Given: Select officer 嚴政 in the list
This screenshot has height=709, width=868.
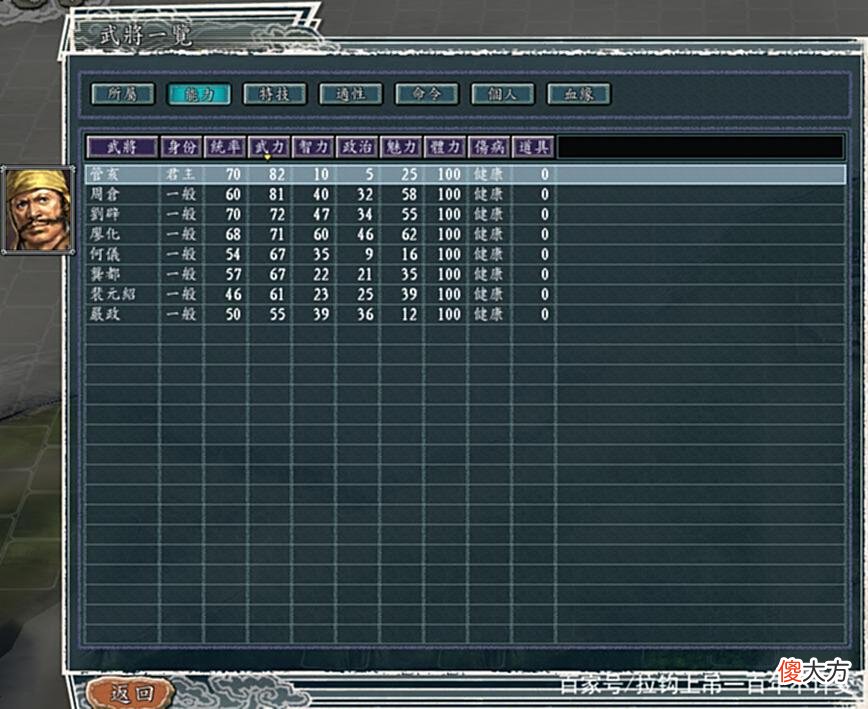Looking at the screenshot, I should tap(465, 314).
